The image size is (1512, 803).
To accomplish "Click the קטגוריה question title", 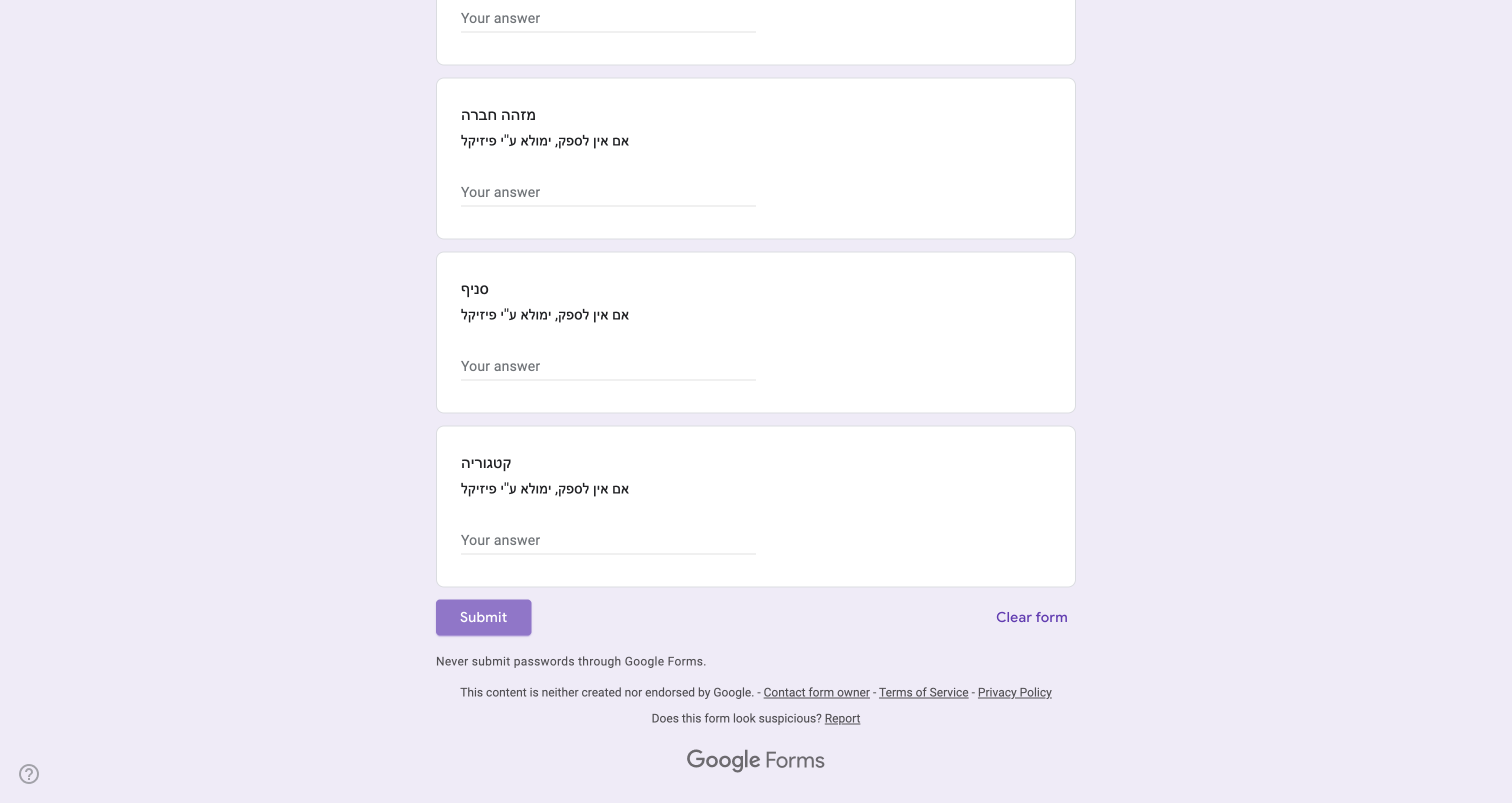I will (486, 463).
